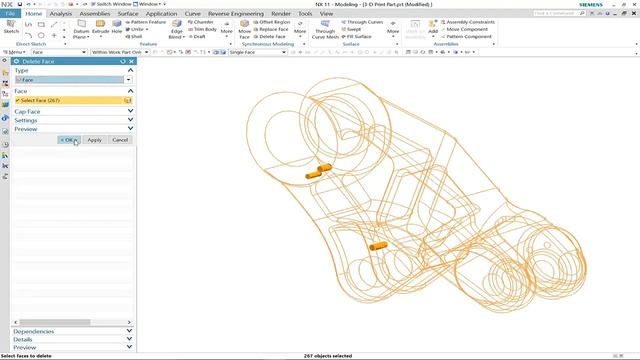Viewport: 640px width, 360px height.
Task: Activate the Draft command
Action: 197,36
